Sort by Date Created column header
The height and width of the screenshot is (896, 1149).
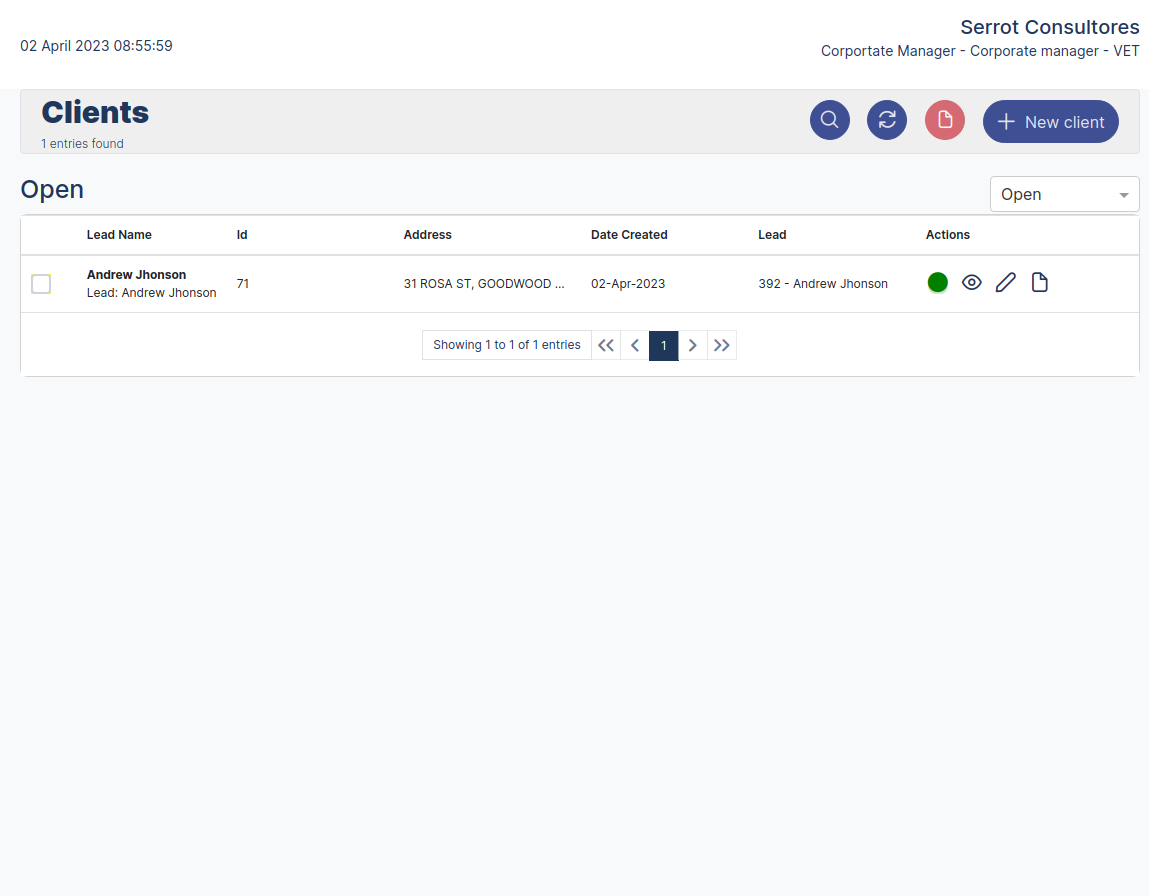(x=629, y=235)
